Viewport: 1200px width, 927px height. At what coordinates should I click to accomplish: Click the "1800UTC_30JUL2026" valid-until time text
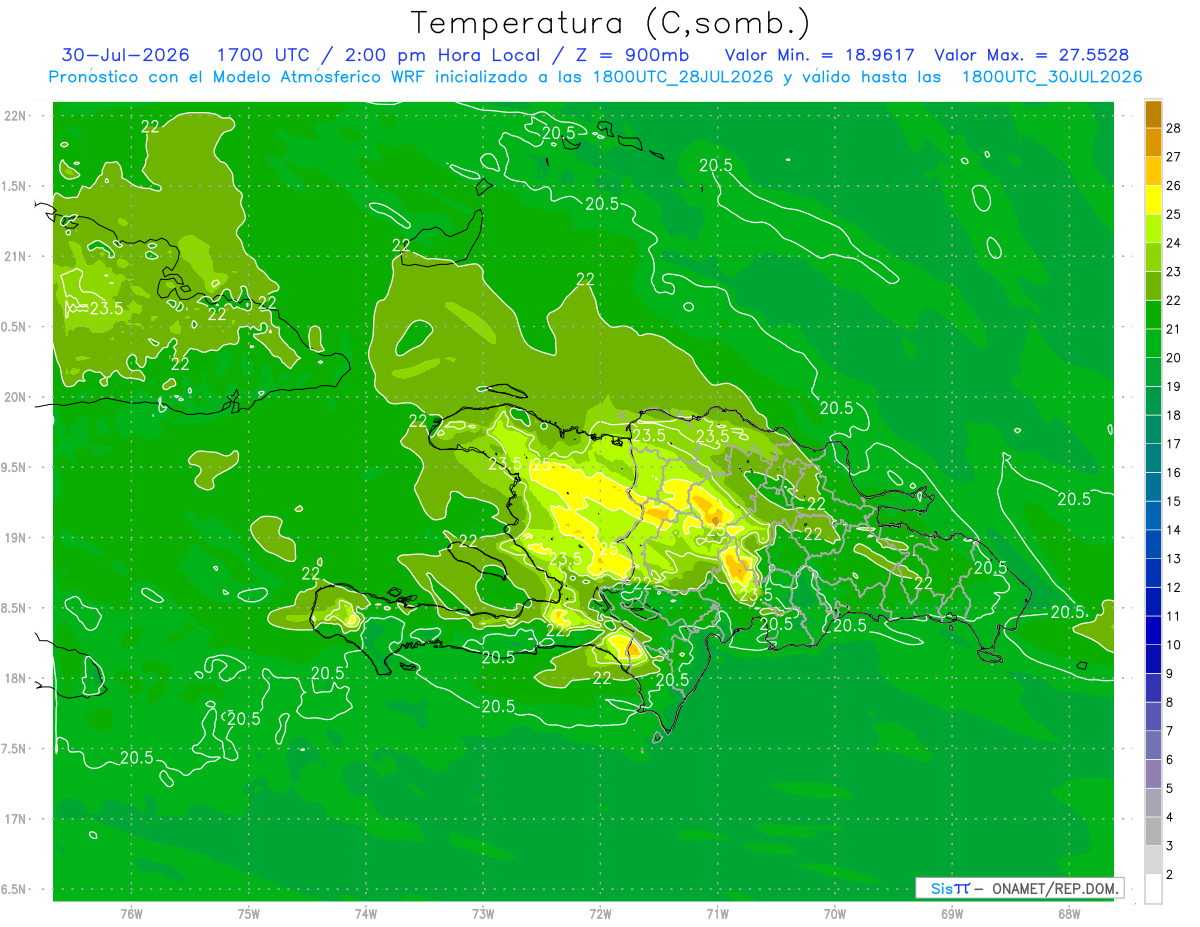(1052, 77)
